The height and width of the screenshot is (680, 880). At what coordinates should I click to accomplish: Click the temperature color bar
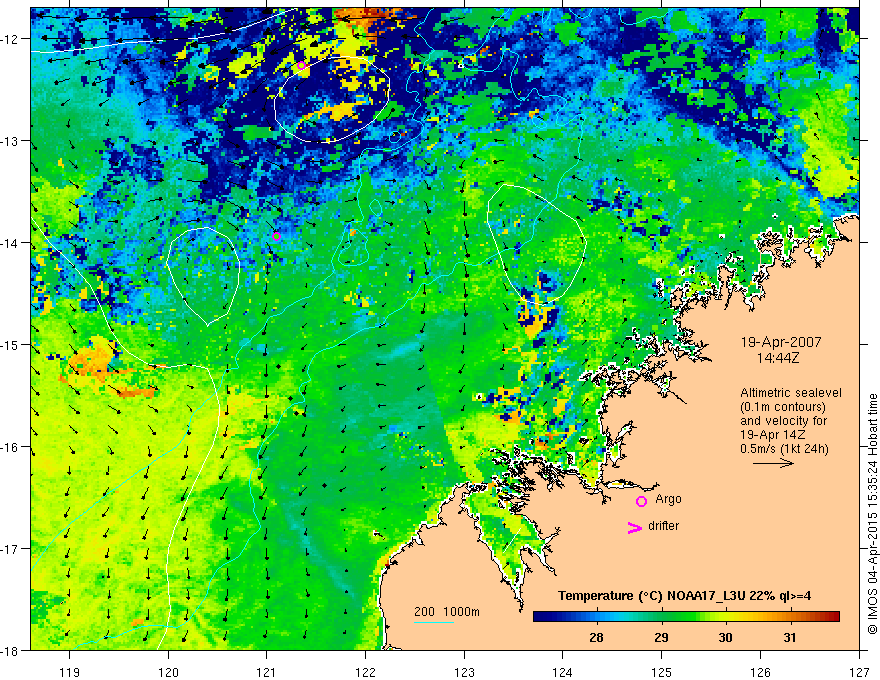[686, 617]
